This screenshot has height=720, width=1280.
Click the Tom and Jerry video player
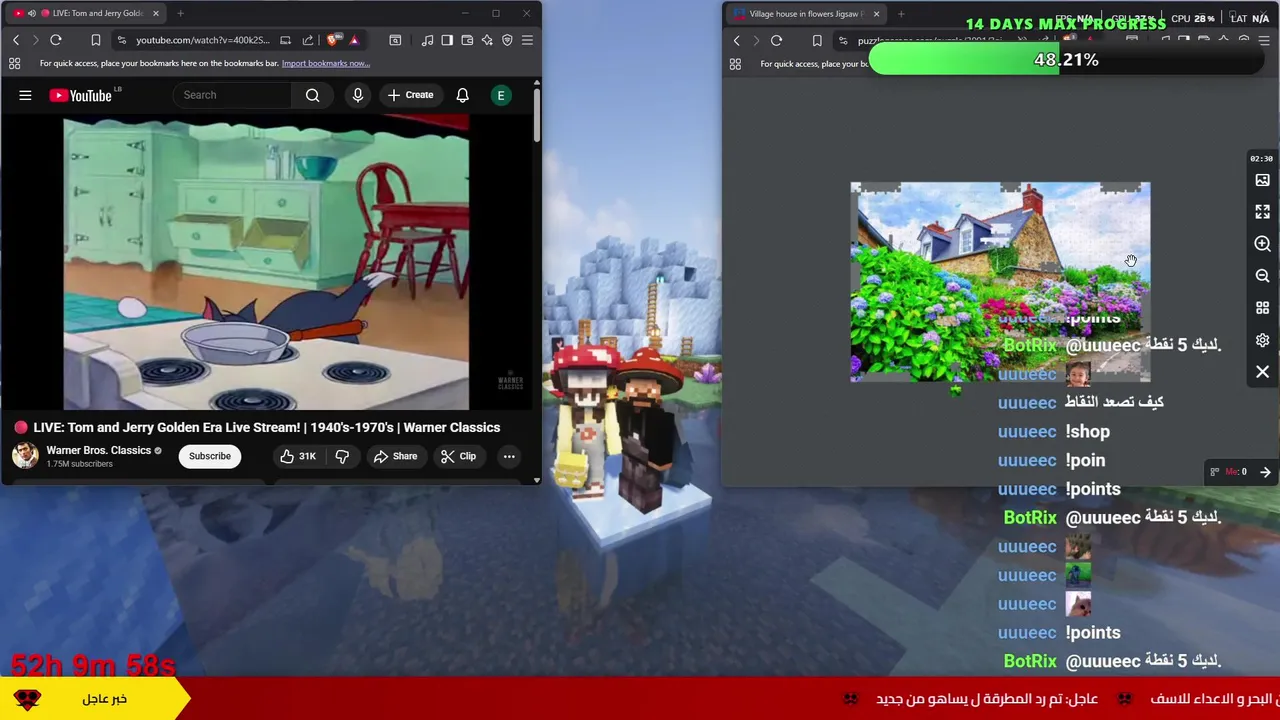266,262
